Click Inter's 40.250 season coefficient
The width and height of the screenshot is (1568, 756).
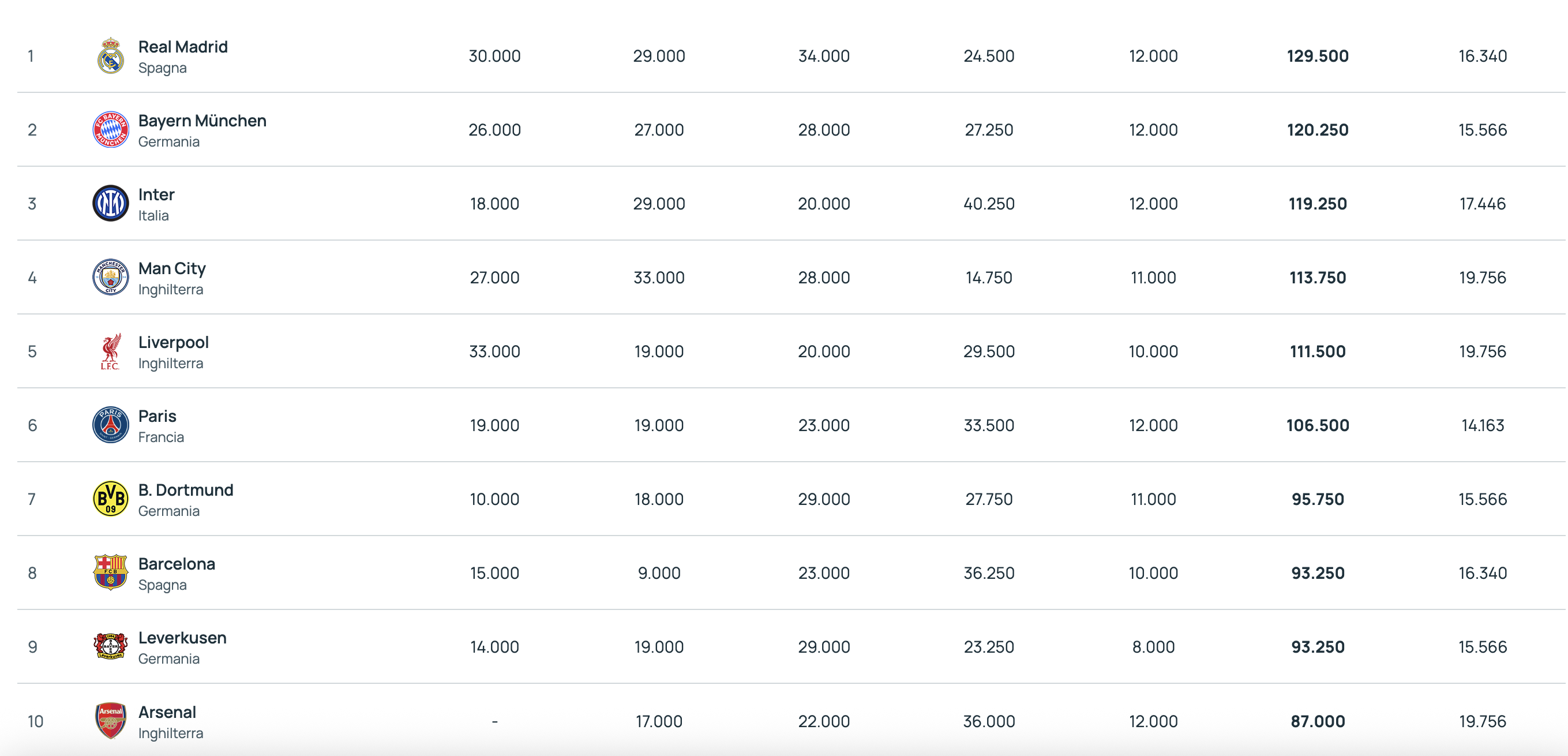click(x=989, y=203)
